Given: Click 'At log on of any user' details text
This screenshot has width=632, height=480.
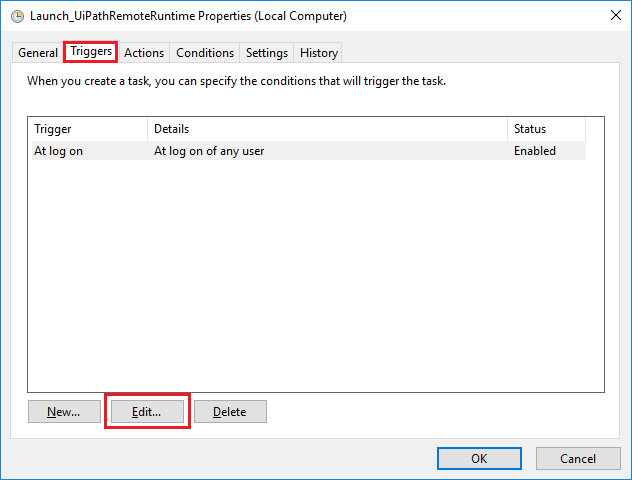Looking at the screenshot, I should [x=209, y=151].
